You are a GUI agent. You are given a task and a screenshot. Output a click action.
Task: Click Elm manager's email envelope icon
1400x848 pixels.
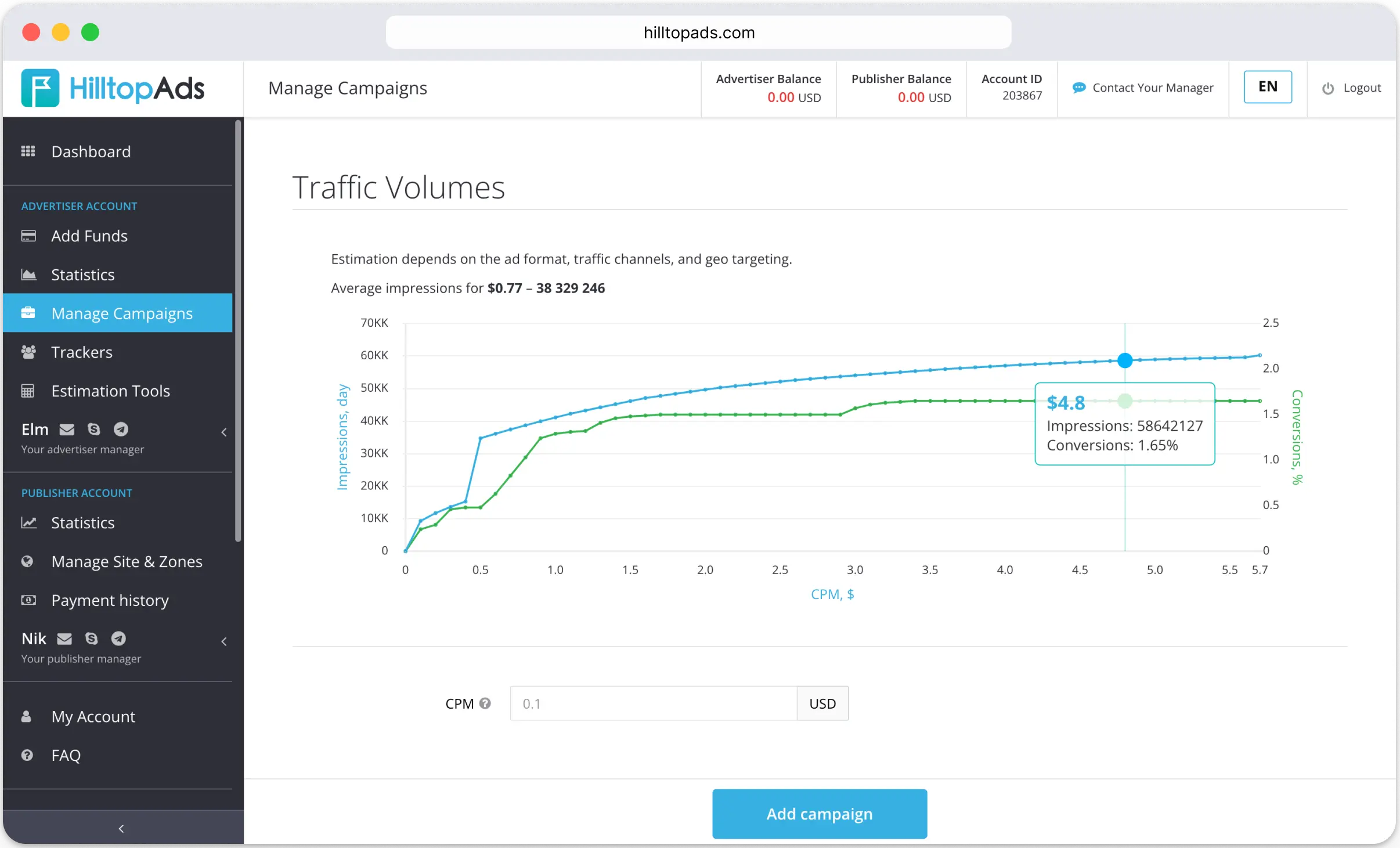click(67, 430)
